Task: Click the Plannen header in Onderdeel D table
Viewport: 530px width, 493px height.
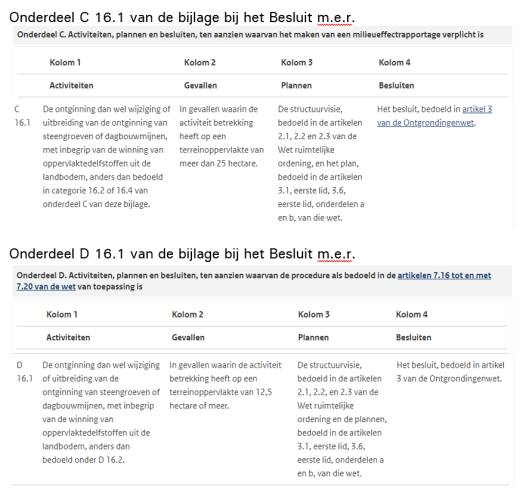Action: pyautogui.click(x=313, y=338)
